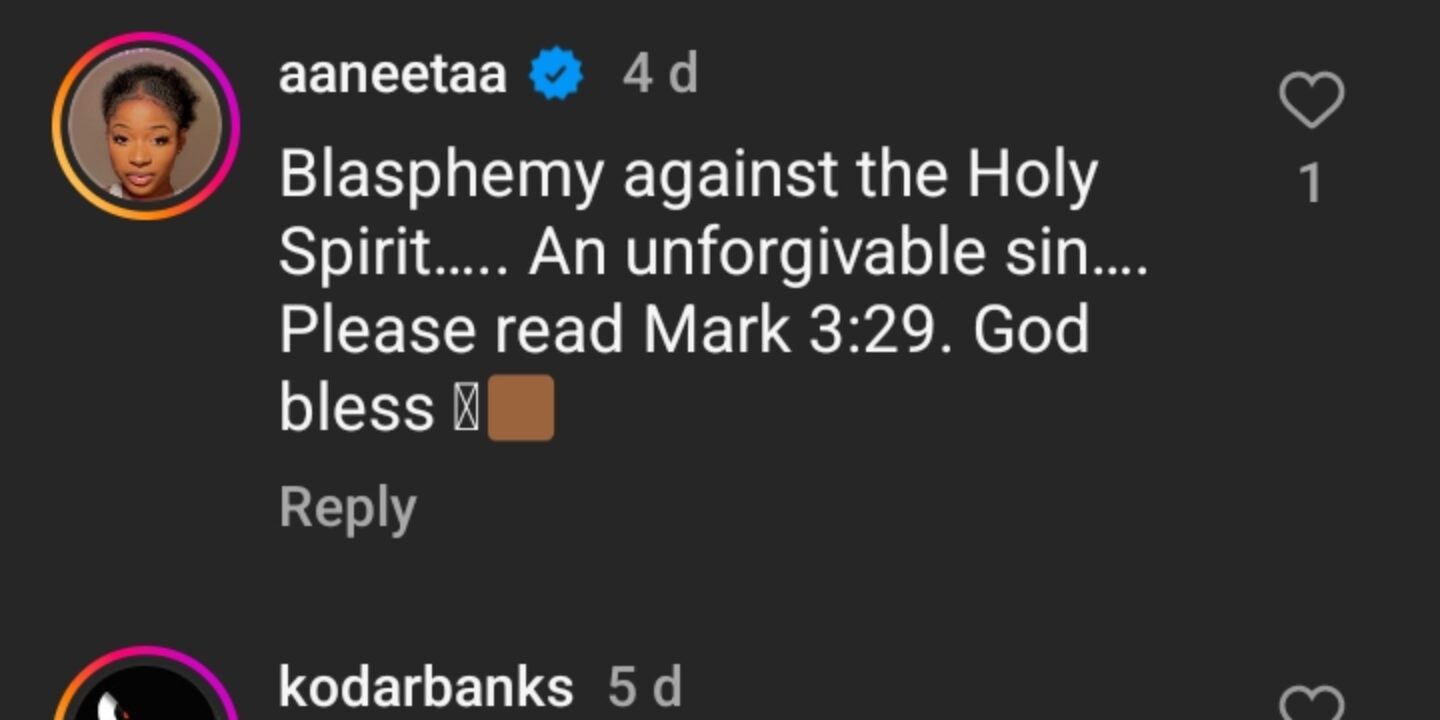Click 'God' at the end of third comment line
Screen dimensions: 1440x720
click(1031, 331)
